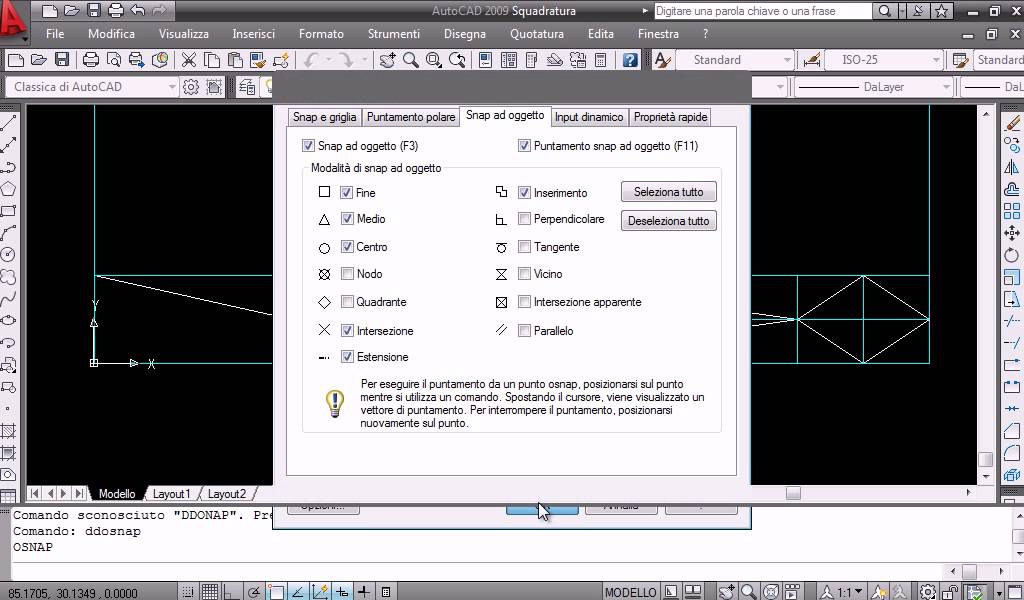Enable the Vicino snap mode
This screenshot has height=600, width=1024.
524,274
